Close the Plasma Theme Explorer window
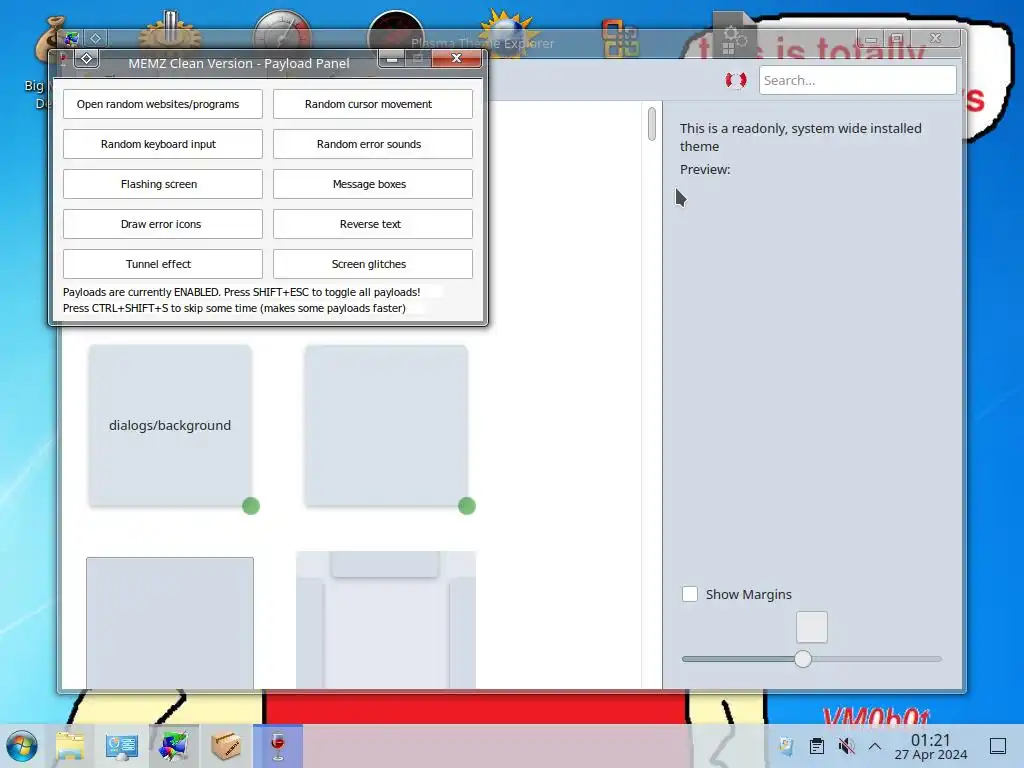Image resolution: width=1024 pixels, height=768 pixels. (x=935, y=39)
